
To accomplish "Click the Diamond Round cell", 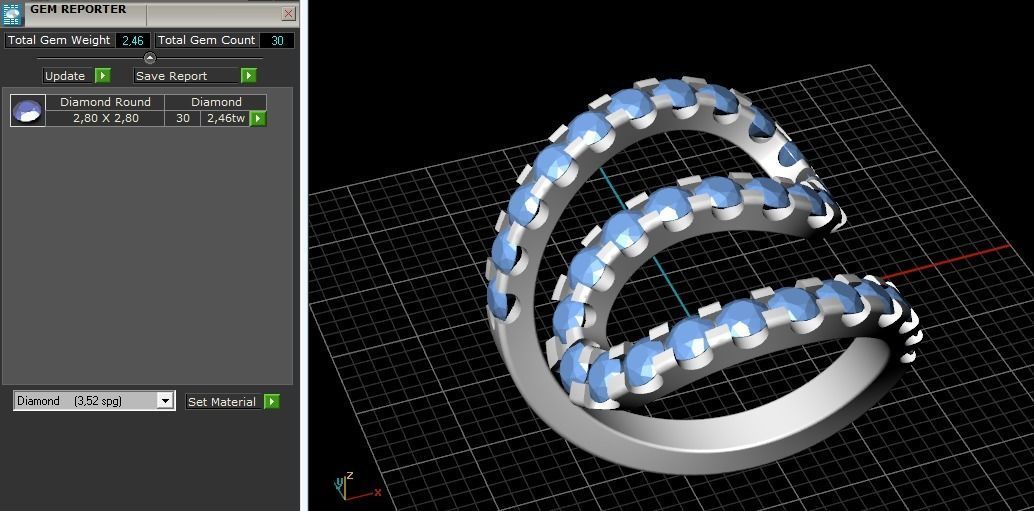I will click(x=106, y=102).
